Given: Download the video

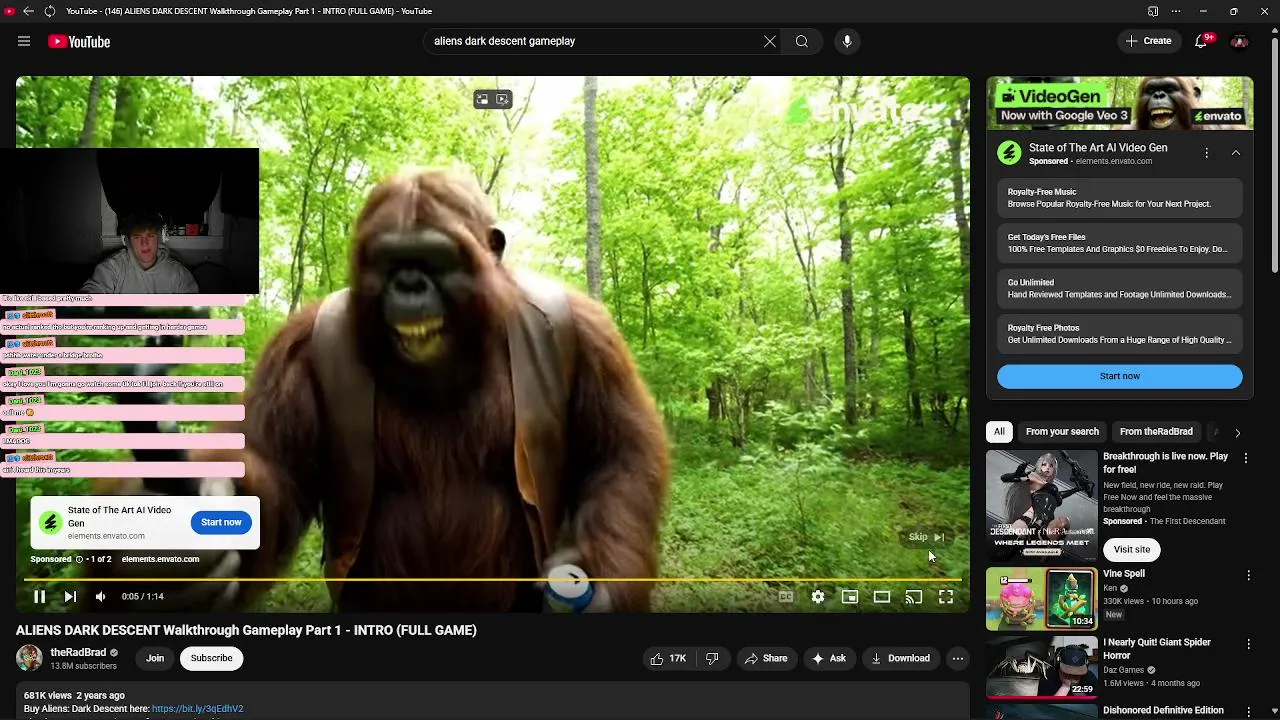Looking at the screenshot, I should click(901, 658).
